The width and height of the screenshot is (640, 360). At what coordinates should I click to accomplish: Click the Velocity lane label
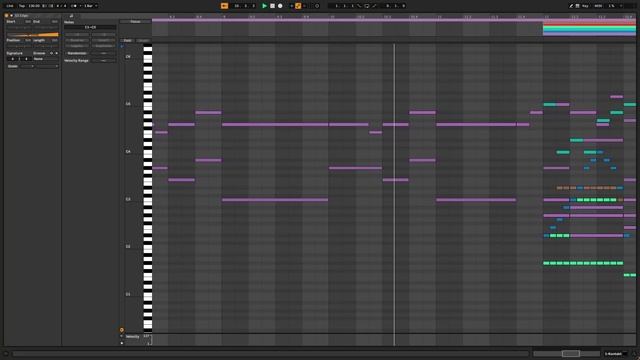coord(132,336)
